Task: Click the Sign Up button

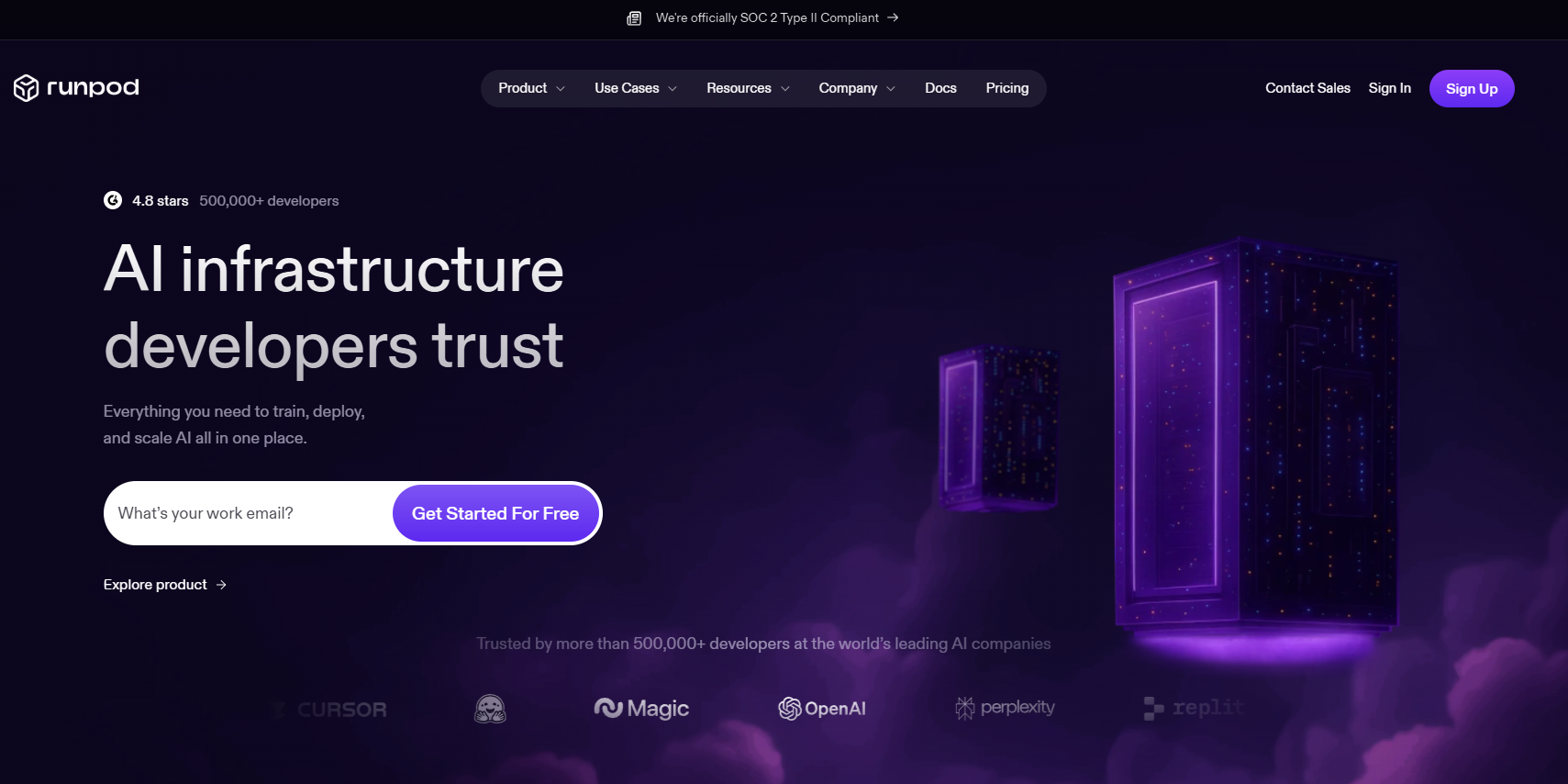Action: 1472,89
